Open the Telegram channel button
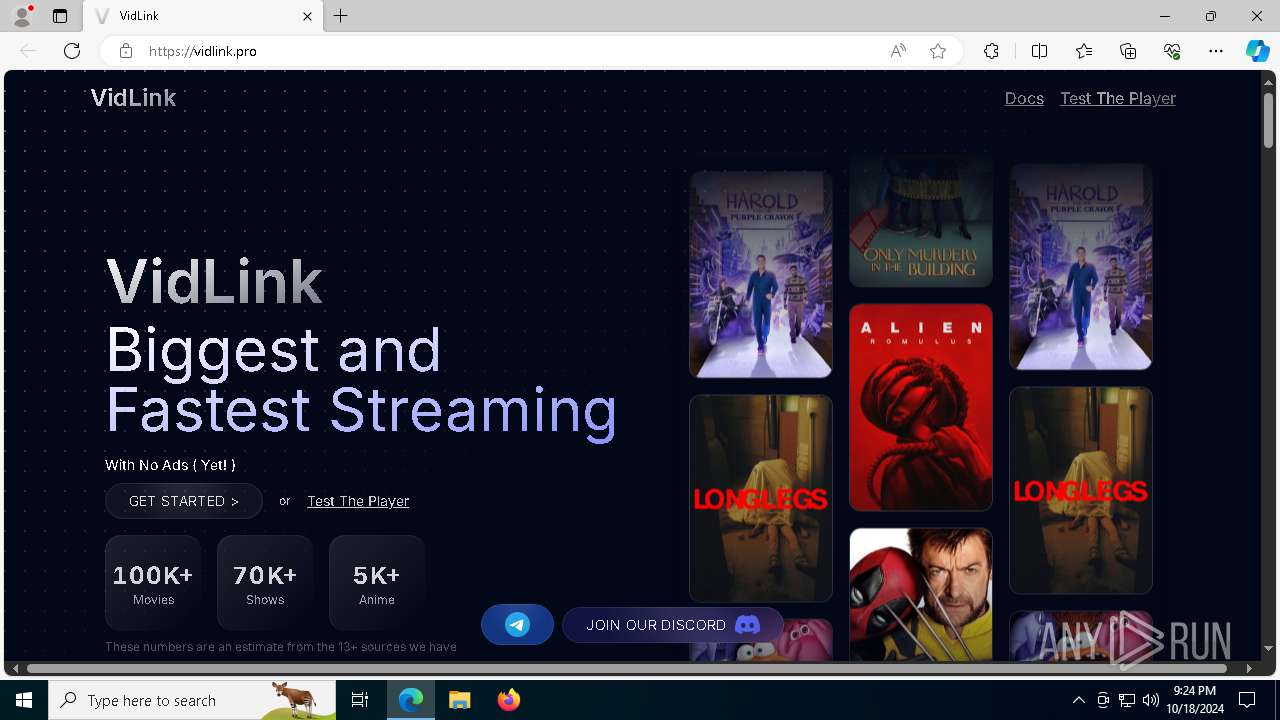 click(517, 625)
